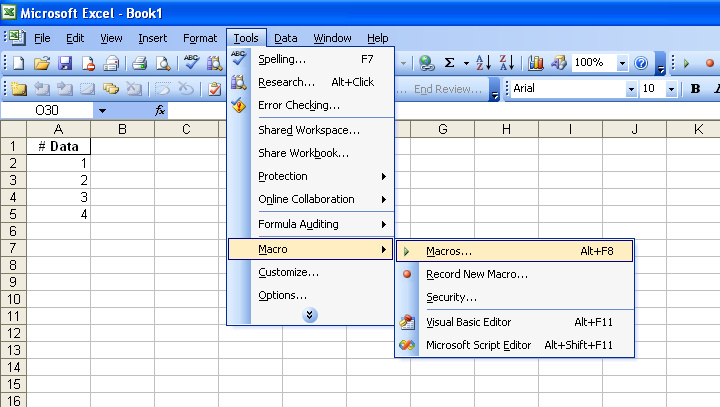Expand the Tools menu with the double chevron
Screen dimensions: 720x407
point(310,315)
